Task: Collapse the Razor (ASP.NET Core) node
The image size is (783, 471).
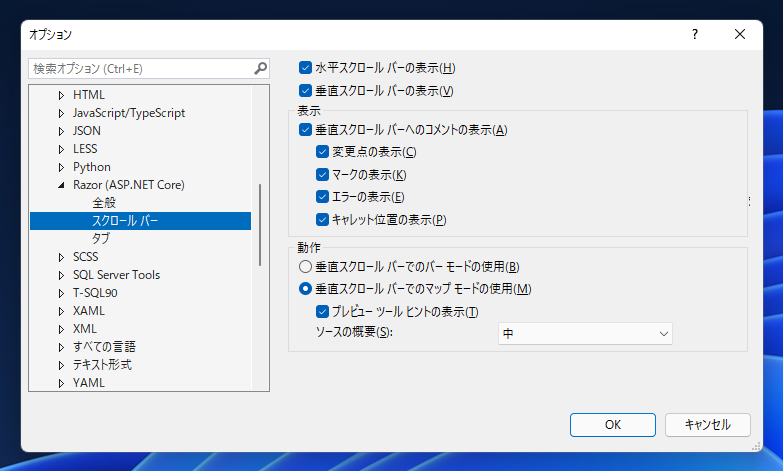Action: pyautogui.click(x=61, y=185)
